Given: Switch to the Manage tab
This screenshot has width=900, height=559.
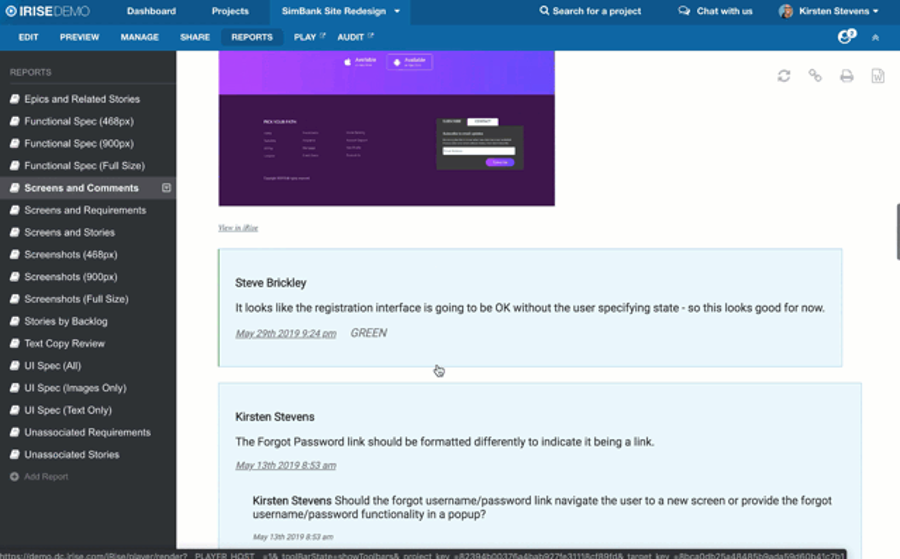Looking at the screenshot, I should pos(140,37).
